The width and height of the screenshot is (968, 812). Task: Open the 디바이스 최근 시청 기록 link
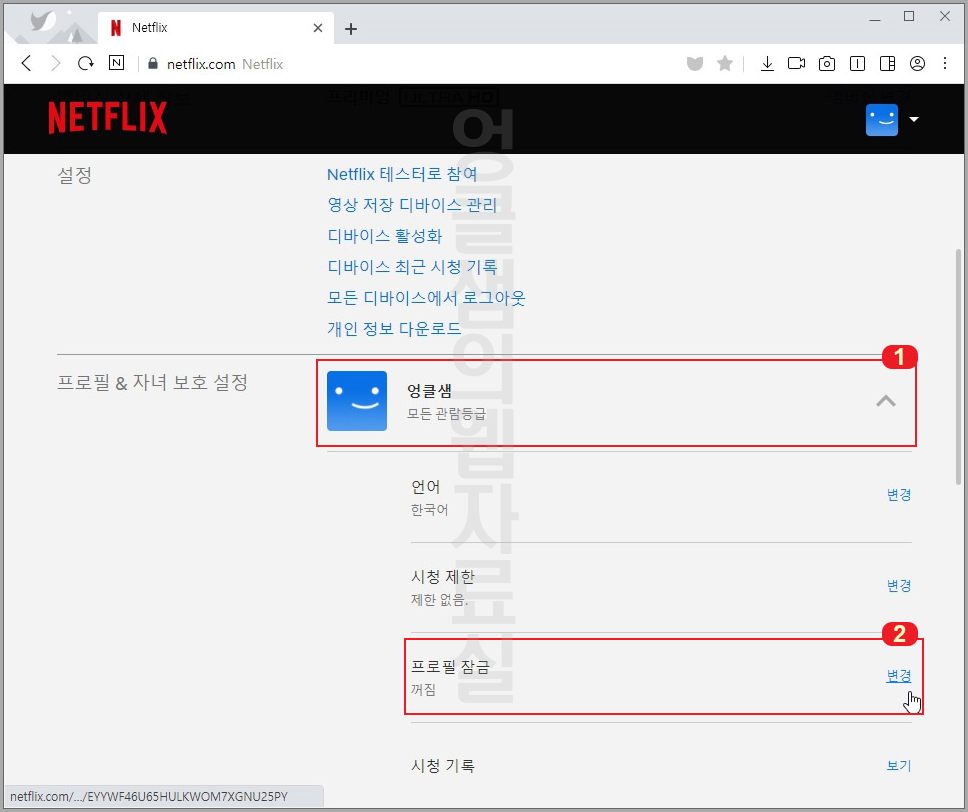tap(412, 267)
